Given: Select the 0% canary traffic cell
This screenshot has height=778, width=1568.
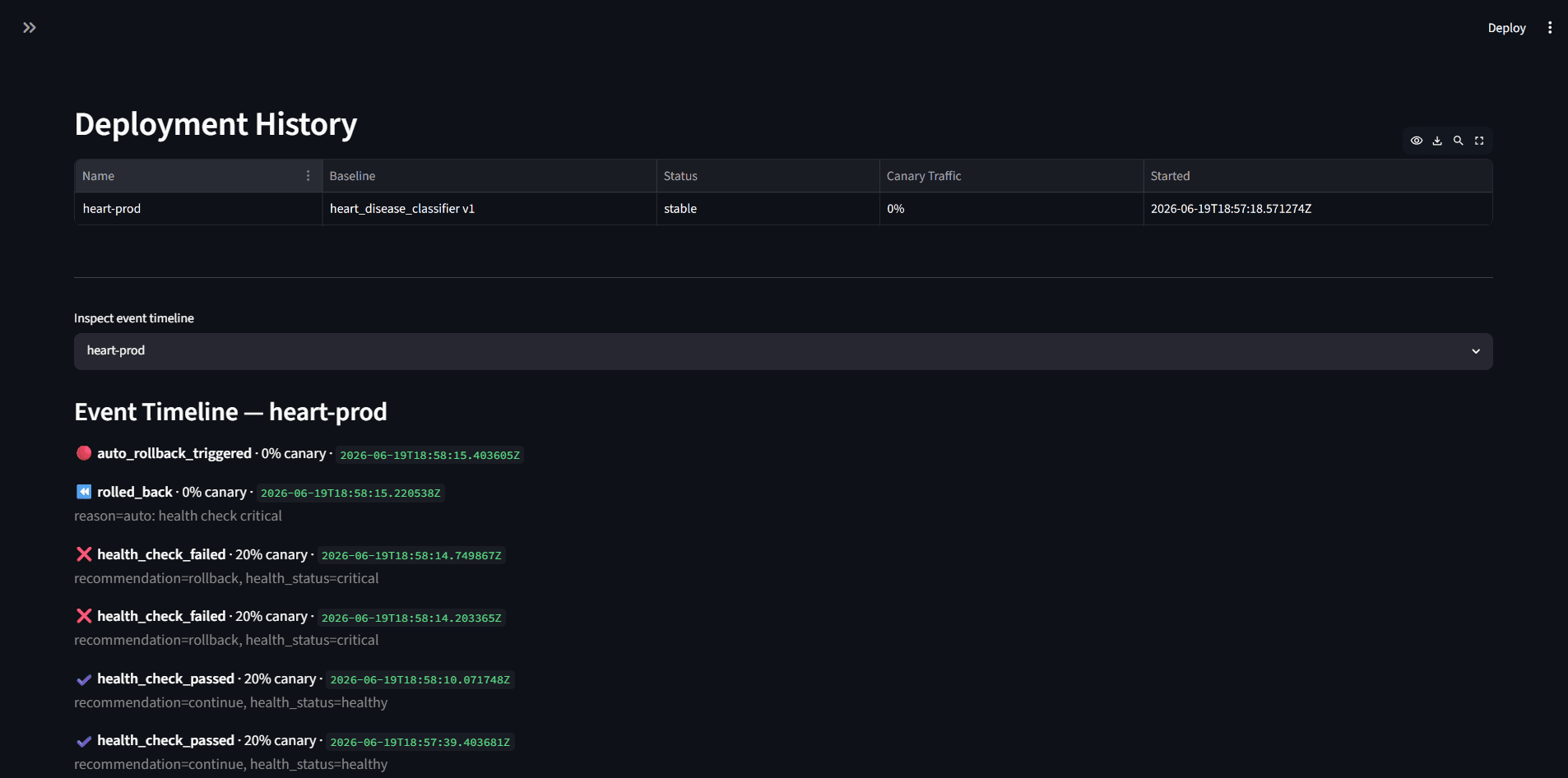Looking at the screenshot, I should click(x=1012, y=209).
